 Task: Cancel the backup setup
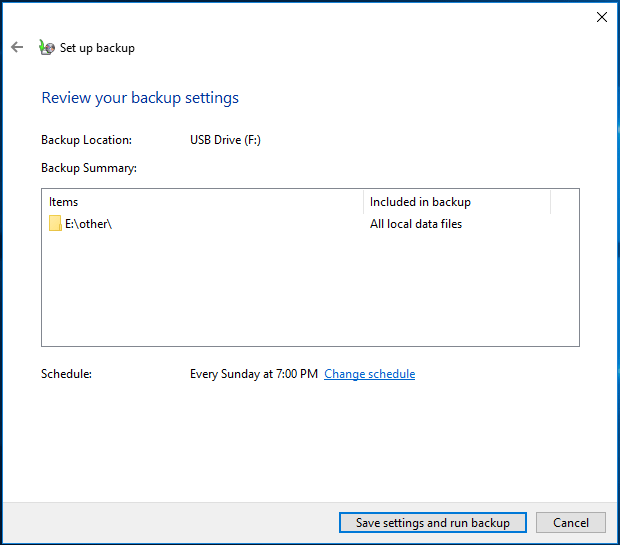click(x=571, y=522)
